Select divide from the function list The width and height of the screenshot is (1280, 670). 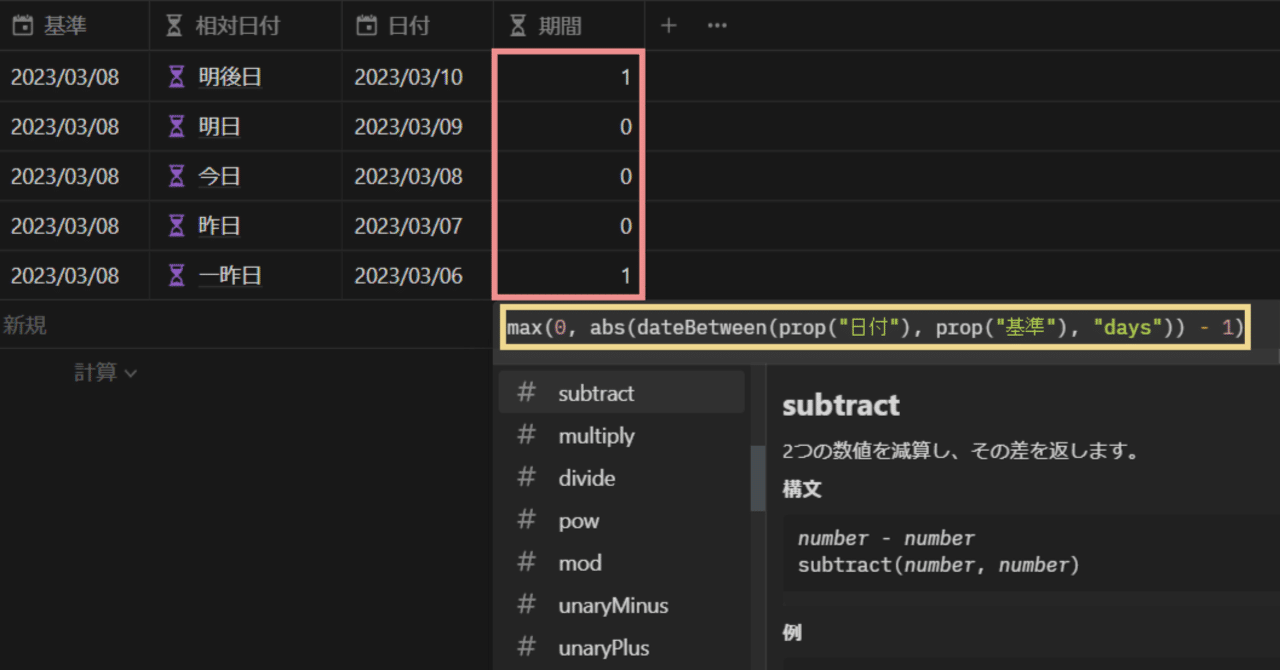pyautogui.click(x=587, y=478)
